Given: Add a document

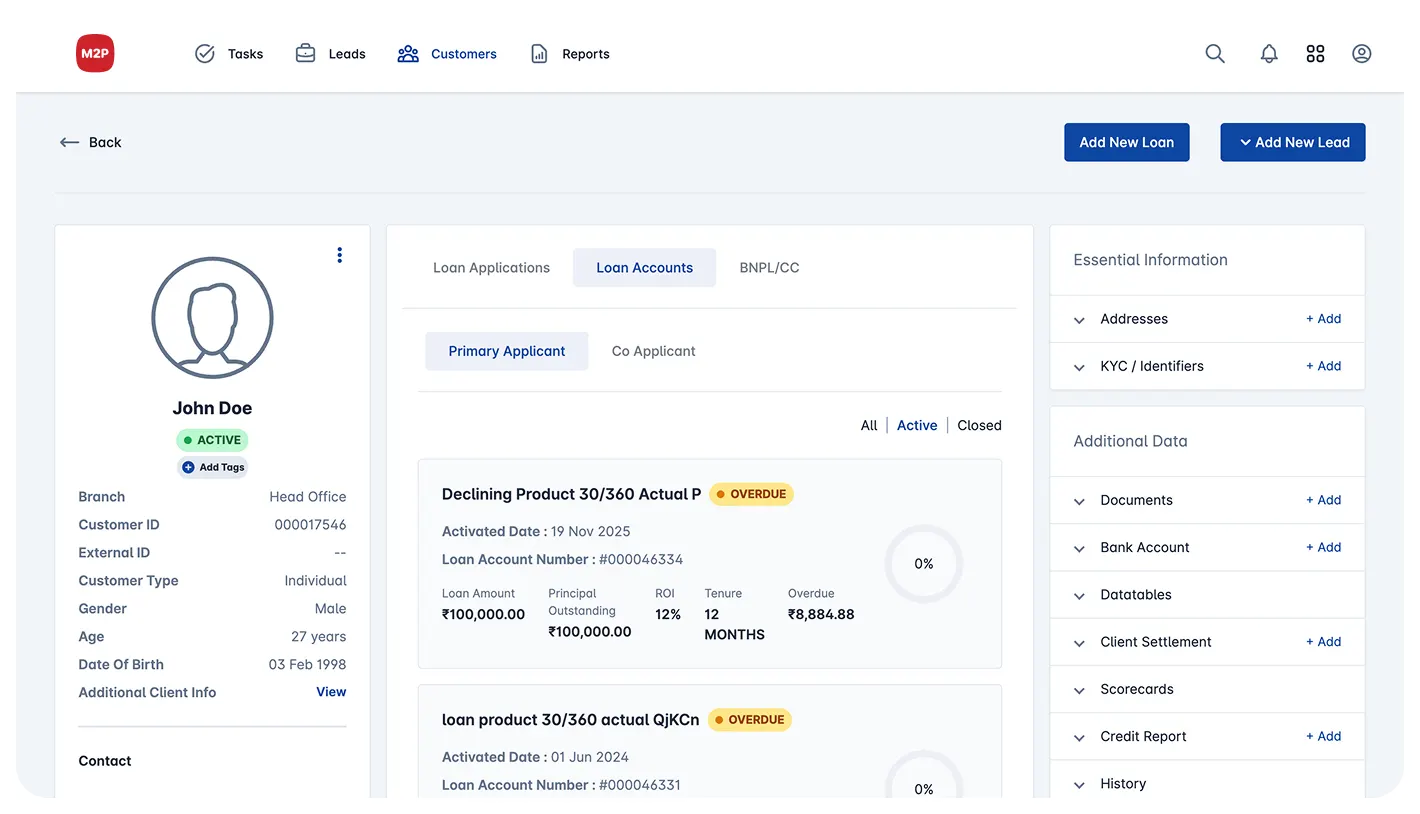Looking at the screenshot, I should [1323, 500].
